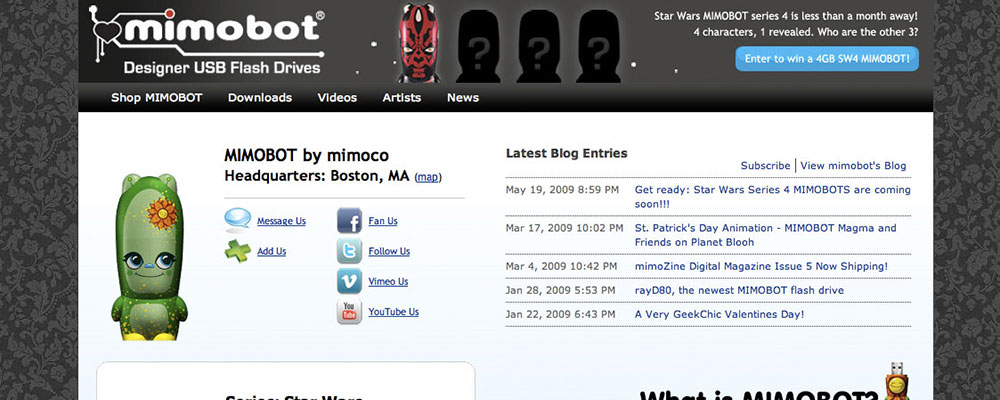Viewport: 1000px width, 400px height.
Task: Click the Facebook icon
Action: (349, 221)
